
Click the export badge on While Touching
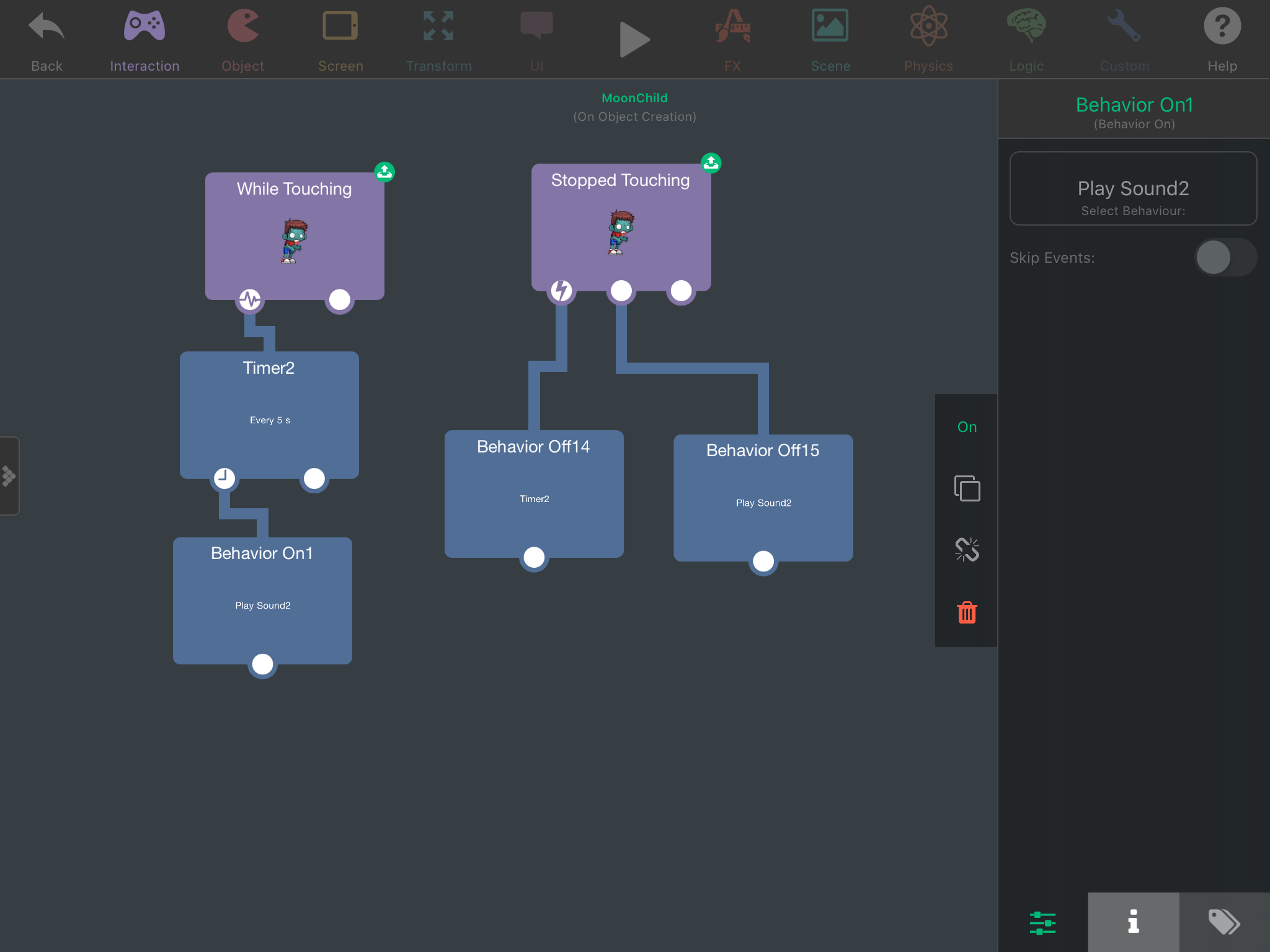click(x=384, y=172)
